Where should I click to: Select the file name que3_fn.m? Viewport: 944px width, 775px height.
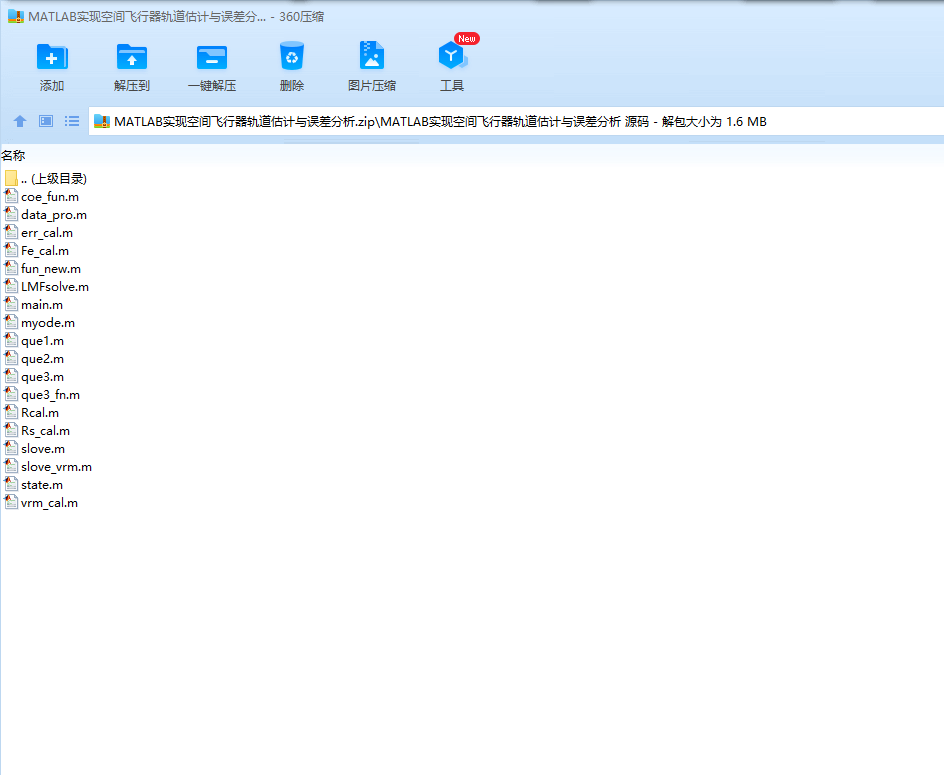51,395
